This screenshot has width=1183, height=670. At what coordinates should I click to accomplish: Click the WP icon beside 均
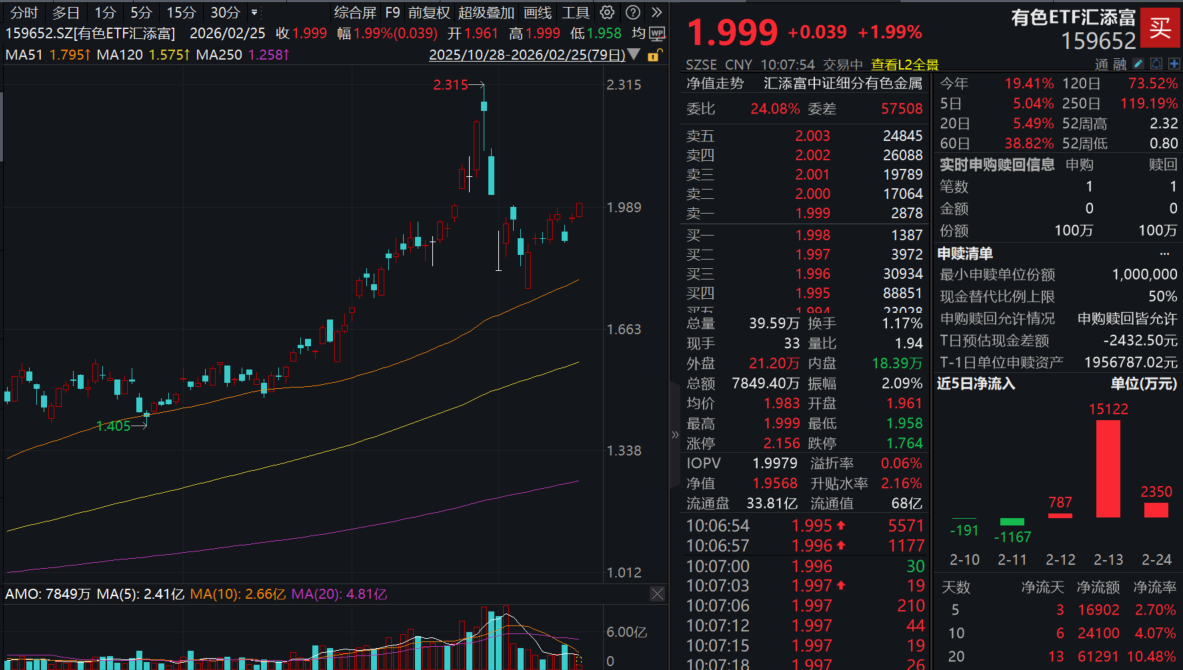[657, 33]
